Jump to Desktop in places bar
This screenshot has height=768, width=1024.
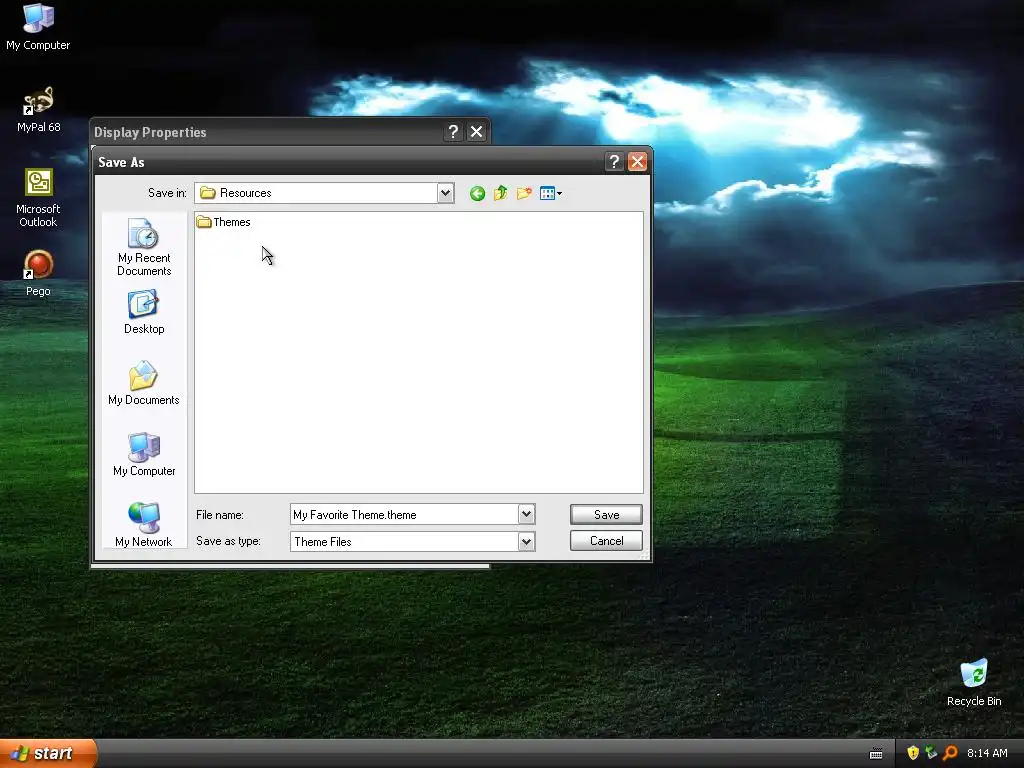coord(144,313)
